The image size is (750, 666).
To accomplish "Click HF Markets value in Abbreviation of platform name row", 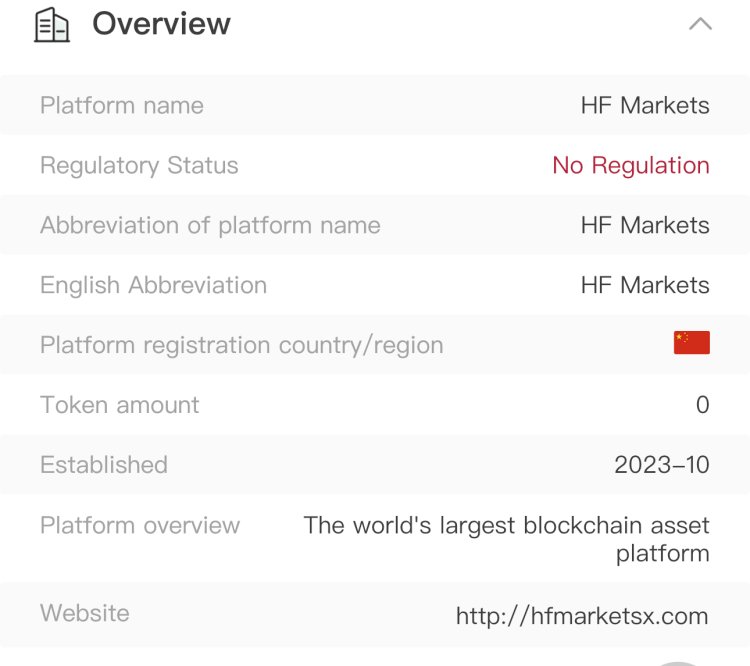I will click(645, 225).
